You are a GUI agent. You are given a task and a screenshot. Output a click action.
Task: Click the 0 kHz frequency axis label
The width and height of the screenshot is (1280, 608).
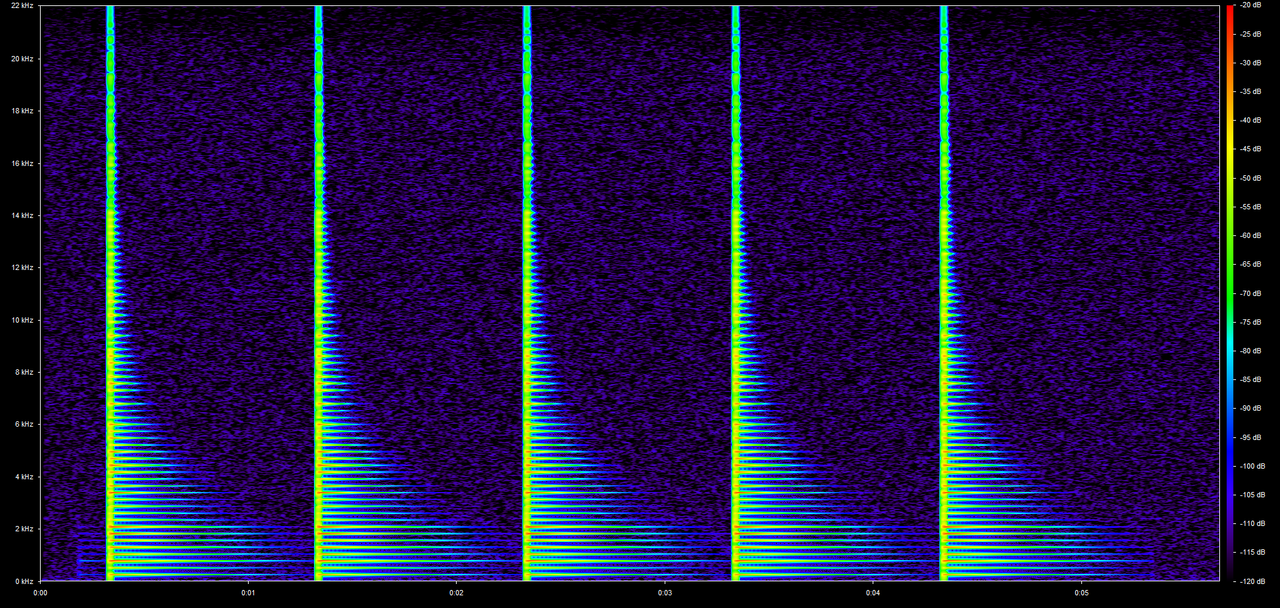tap(24, 581)
